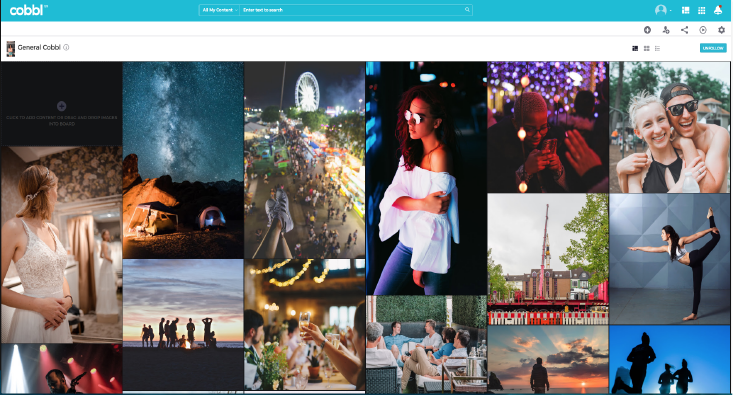Open board settings gear
Screen dimensions: 733x395
[x=721, y=30]
